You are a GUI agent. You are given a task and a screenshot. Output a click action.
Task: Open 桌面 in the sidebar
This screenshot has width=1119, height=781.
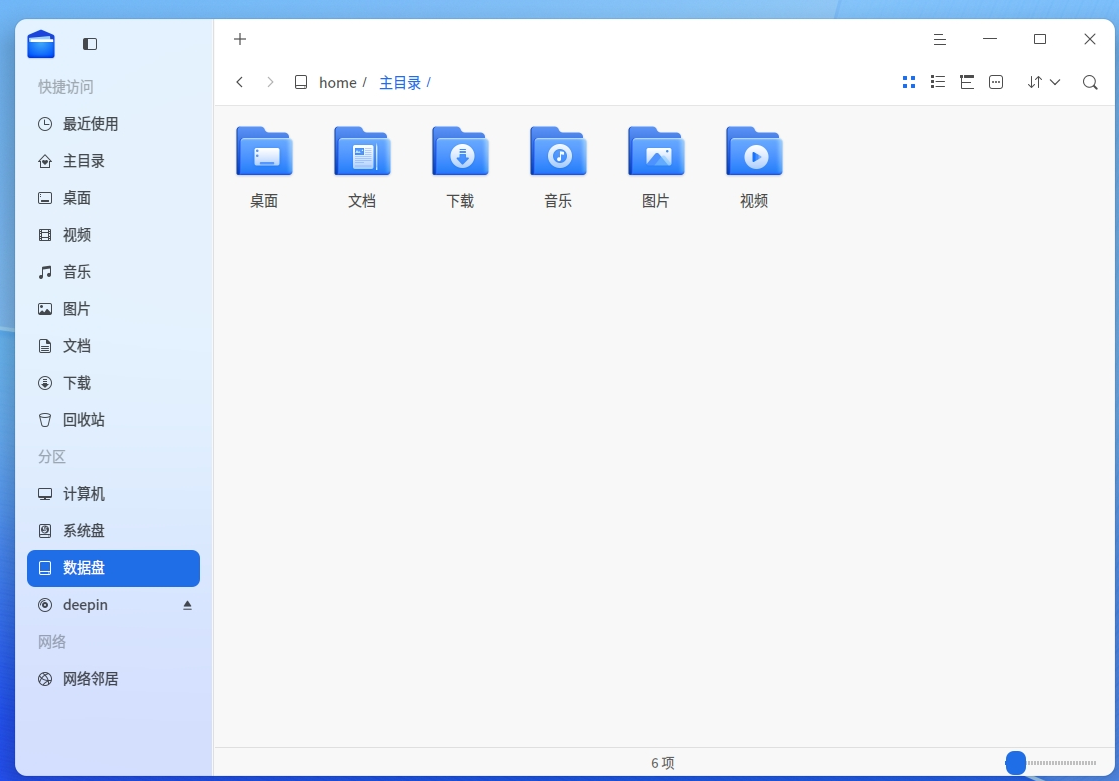[113, 198]
